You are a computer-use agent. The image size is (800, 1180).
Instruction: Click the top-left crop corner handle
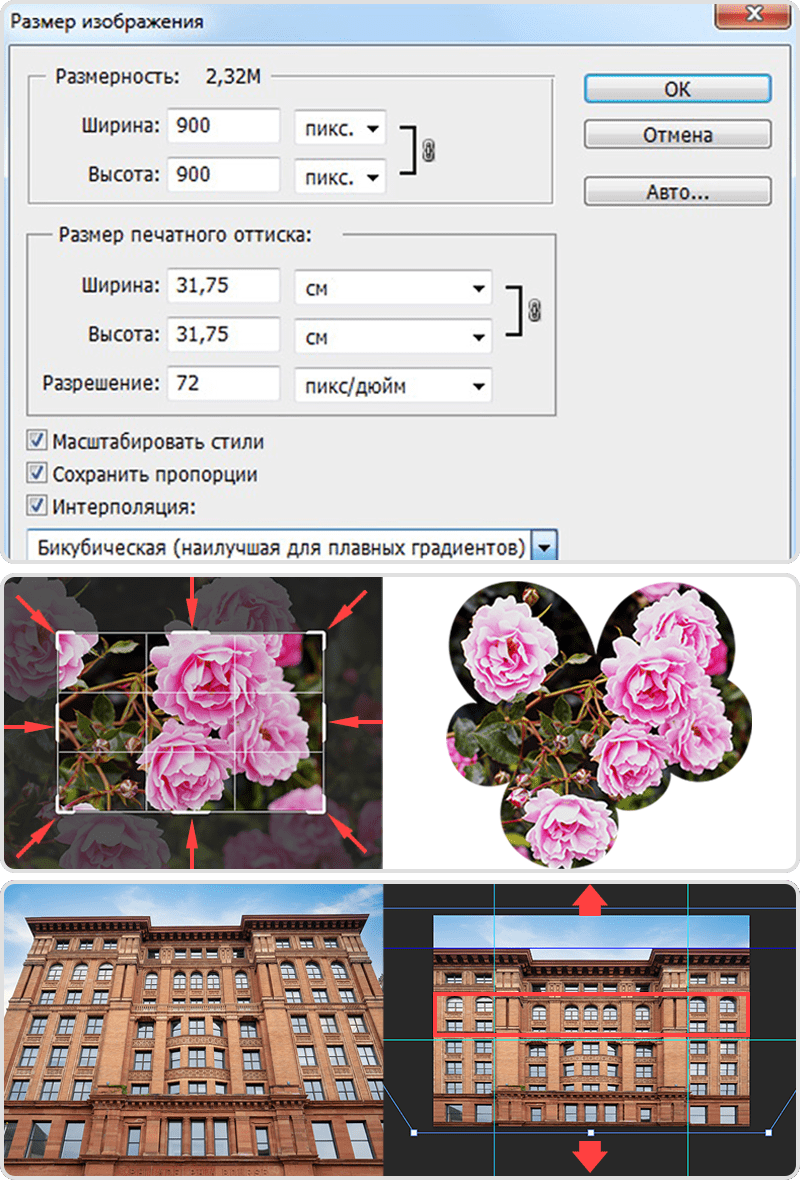[x=59, y=634]
